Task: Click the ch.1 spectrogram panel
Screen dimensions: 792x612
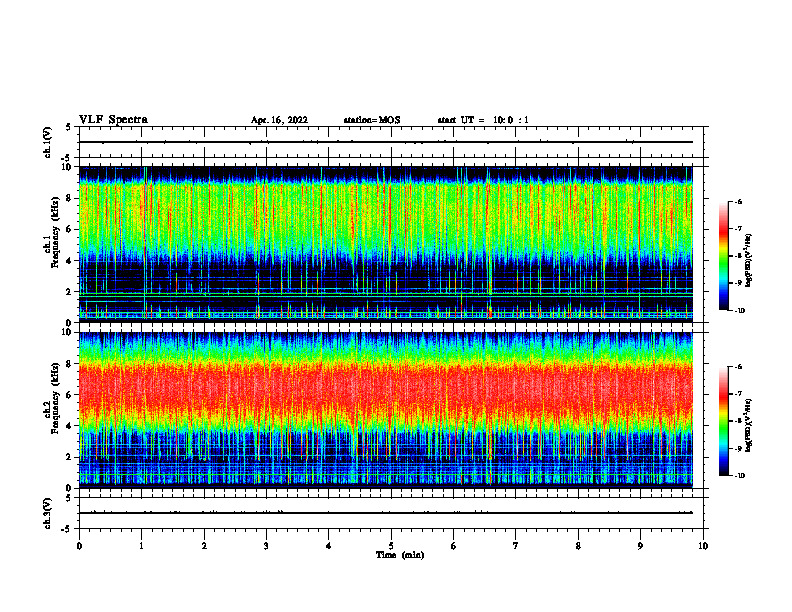Action: coord(386,244)
